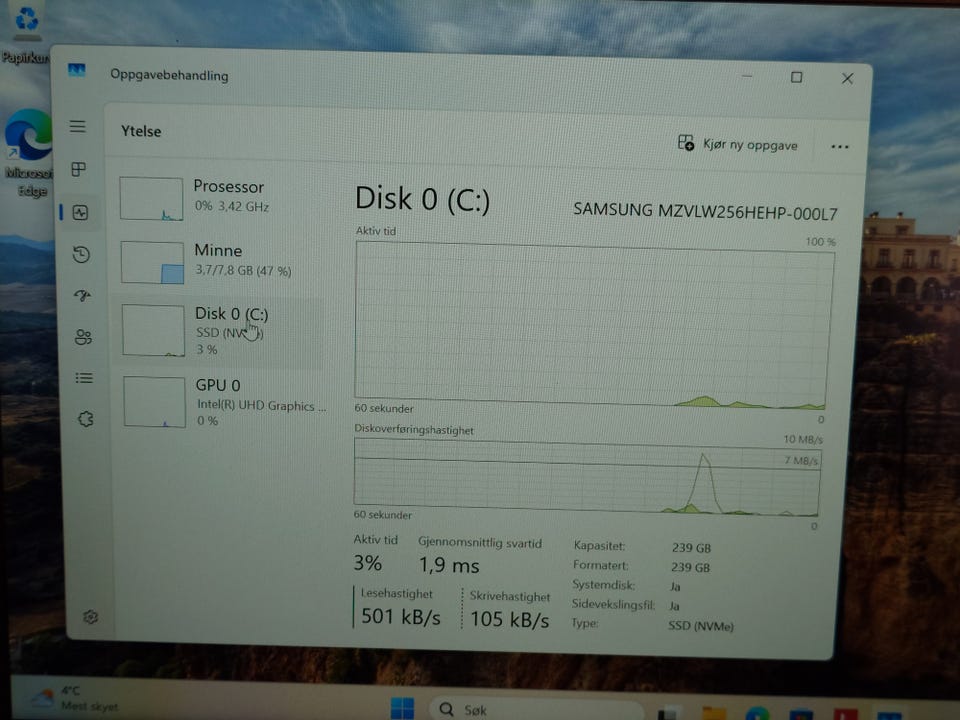The height and width of the screenshot is (720, 960).
Task: Click the 105 kB/s write speed value
Action: click(x=509, y=619)
